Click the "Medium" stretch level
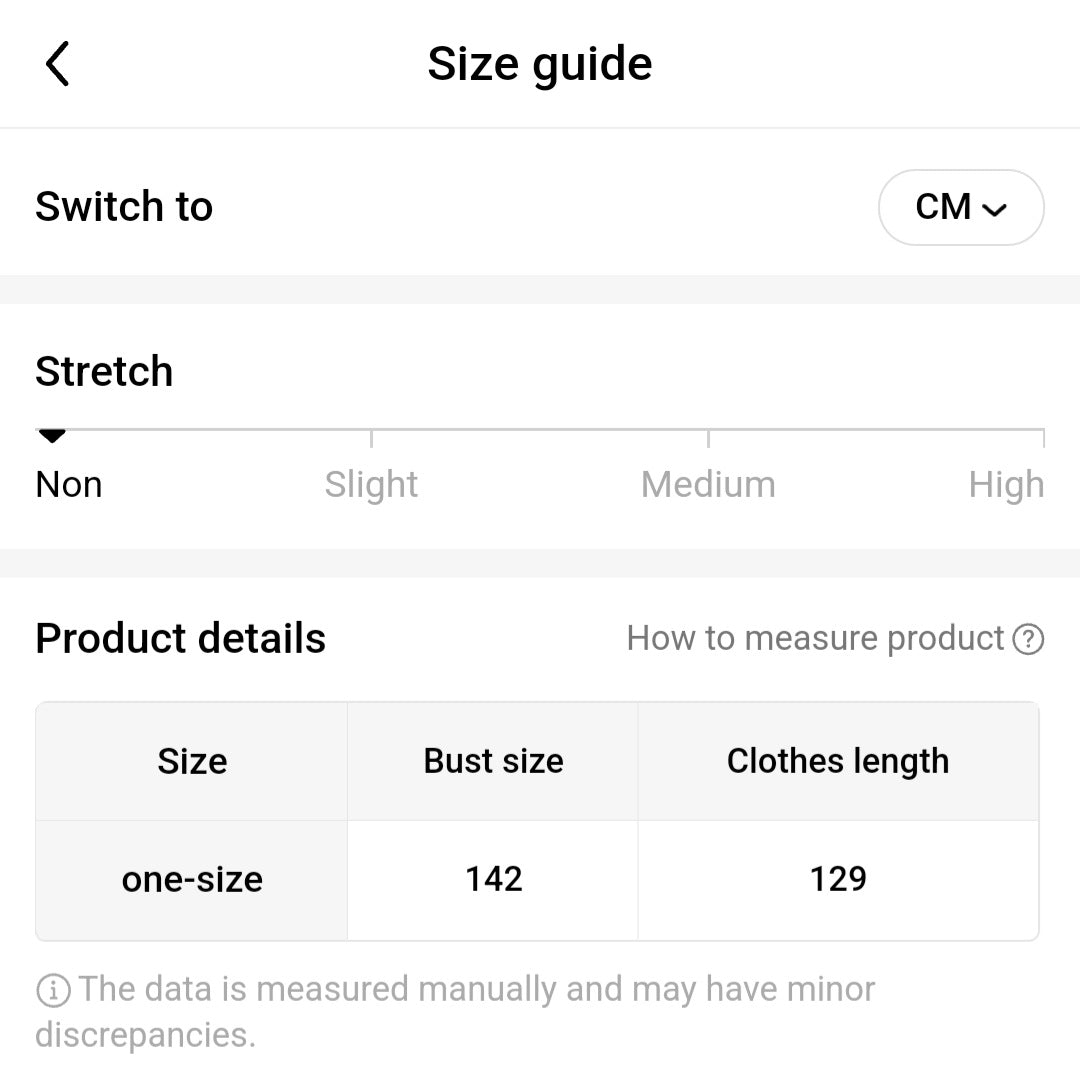 coord(708,485)
